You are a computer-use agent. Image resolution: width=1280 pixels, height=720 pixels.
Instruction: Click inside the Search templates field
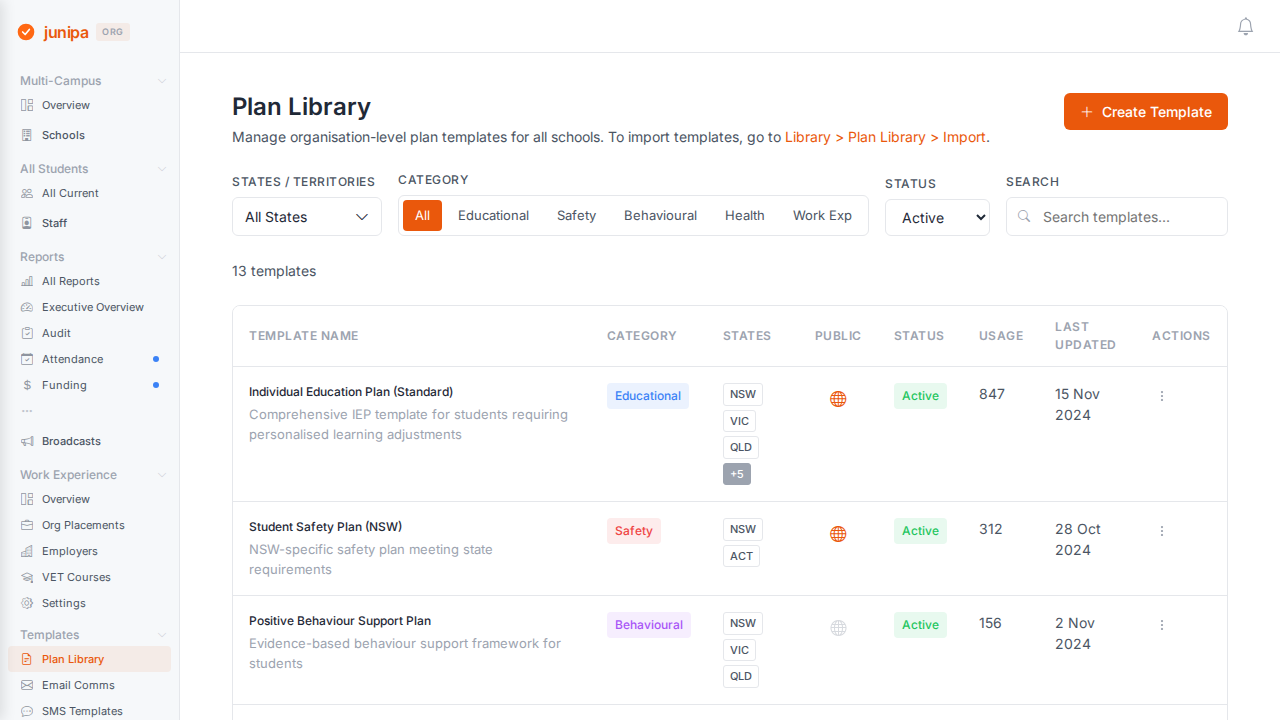(1116, 216)
